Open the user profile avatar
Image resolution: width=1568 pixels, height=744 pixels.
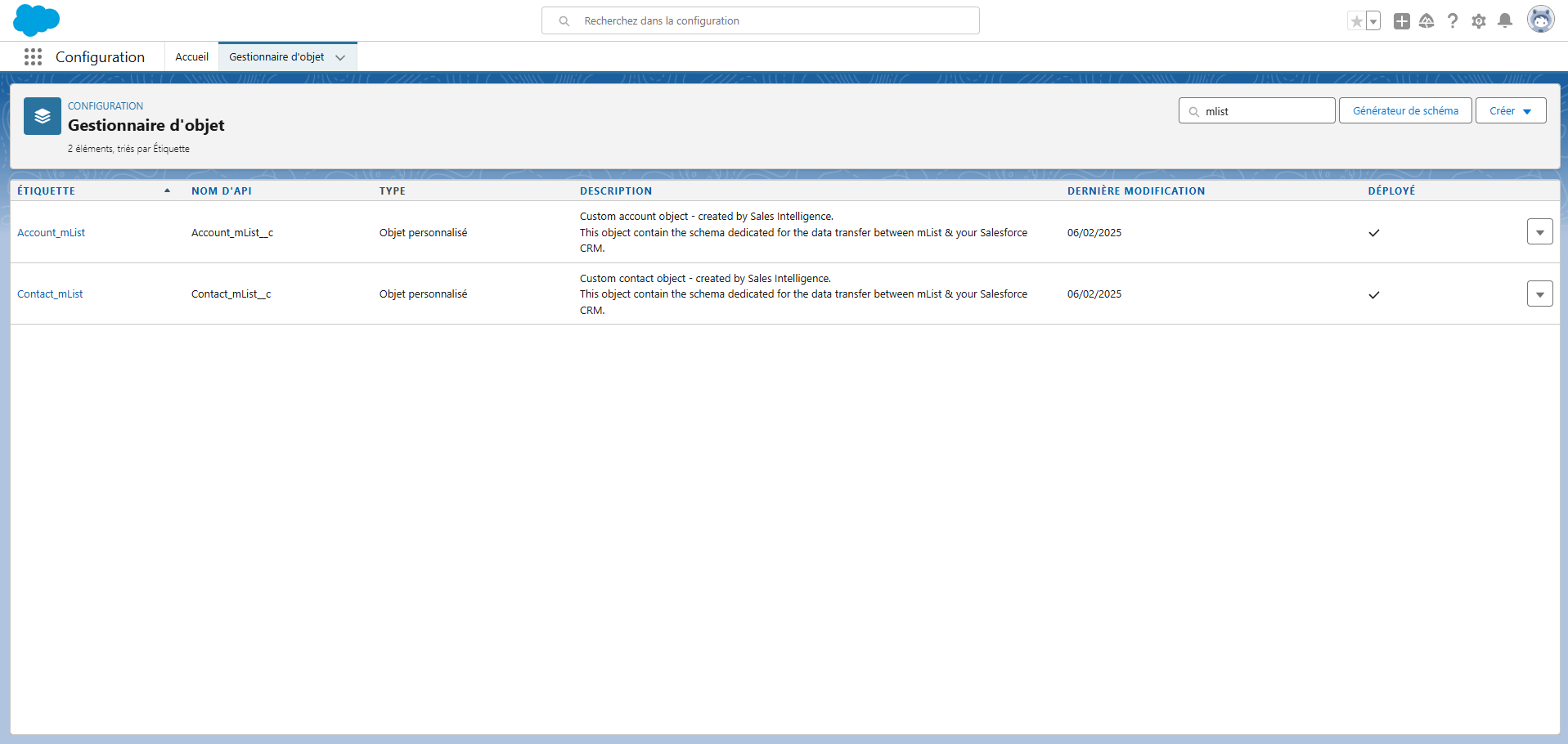(1540, 20)
